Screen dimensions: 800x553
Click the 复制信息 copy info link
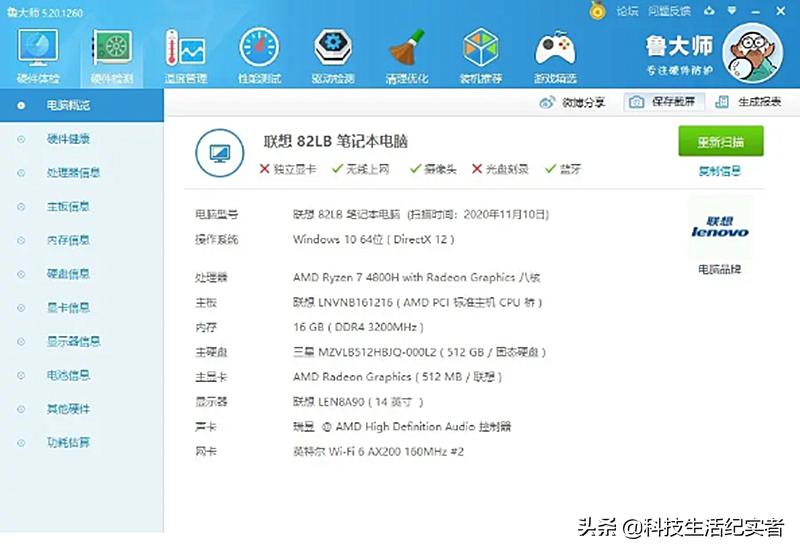pos(719,171)
